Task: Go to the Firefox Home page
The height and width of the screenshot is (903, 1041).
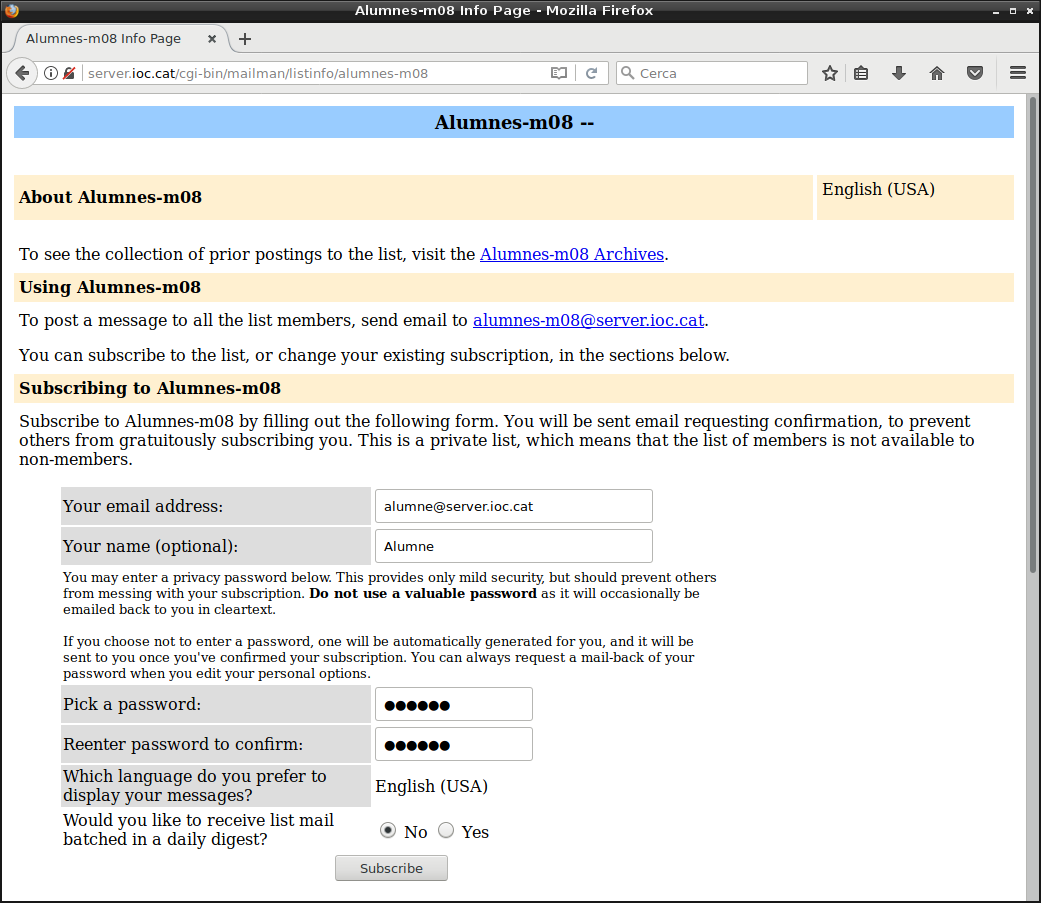Action: click(937, 73)
